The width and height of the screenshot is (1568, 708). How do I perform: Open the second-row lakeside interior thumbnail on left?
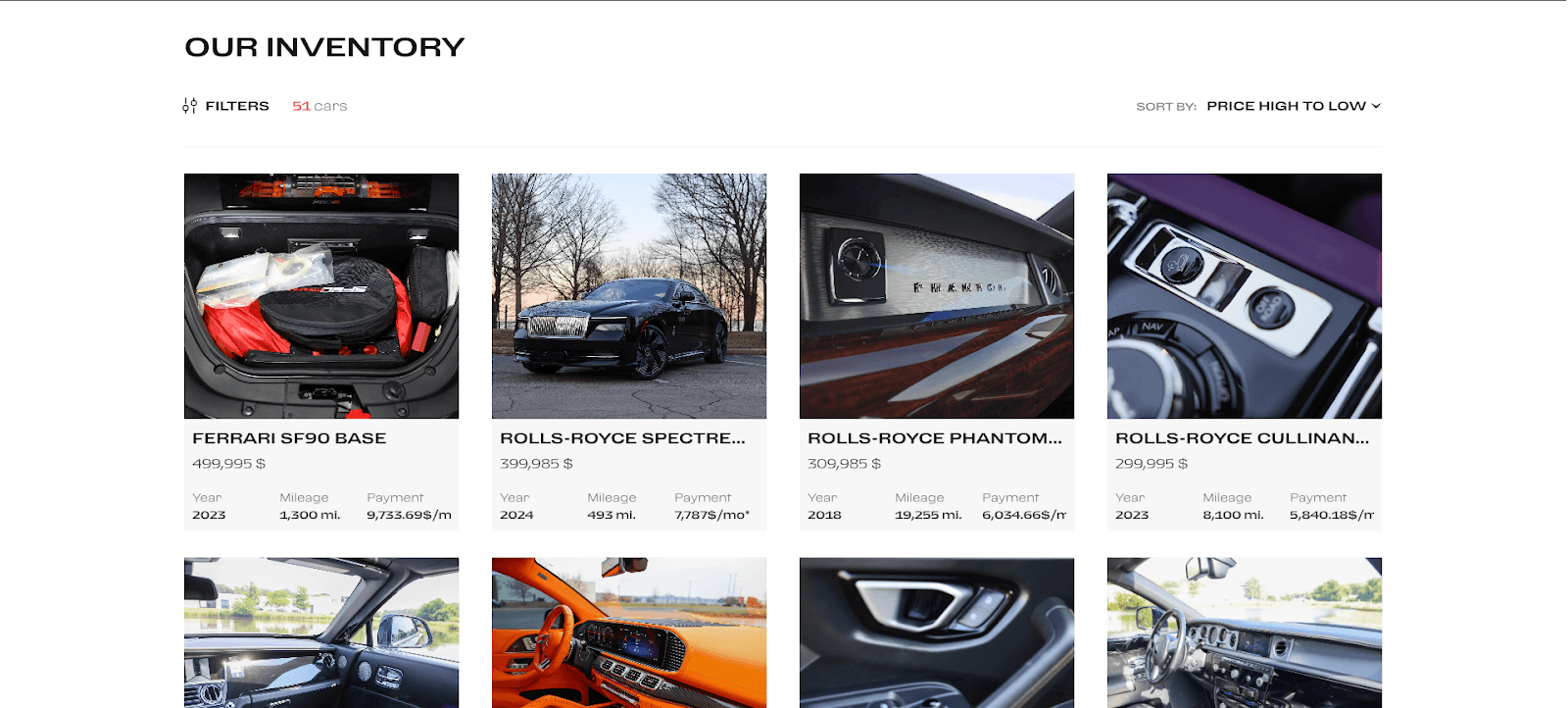pyautogui.click(x=321, y=632)
